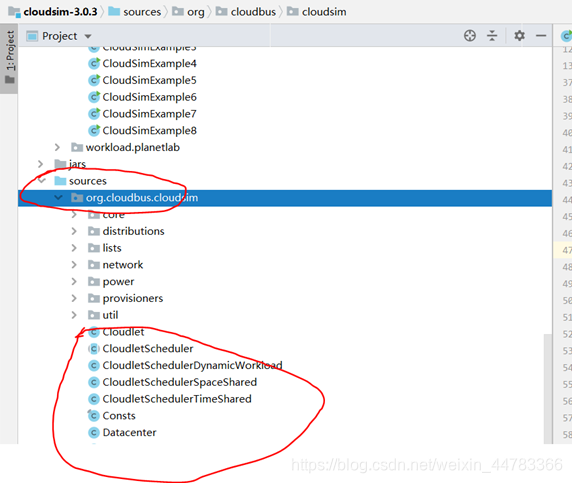Select CloudletSchedulerSpaceShared class

click(180, 382)
